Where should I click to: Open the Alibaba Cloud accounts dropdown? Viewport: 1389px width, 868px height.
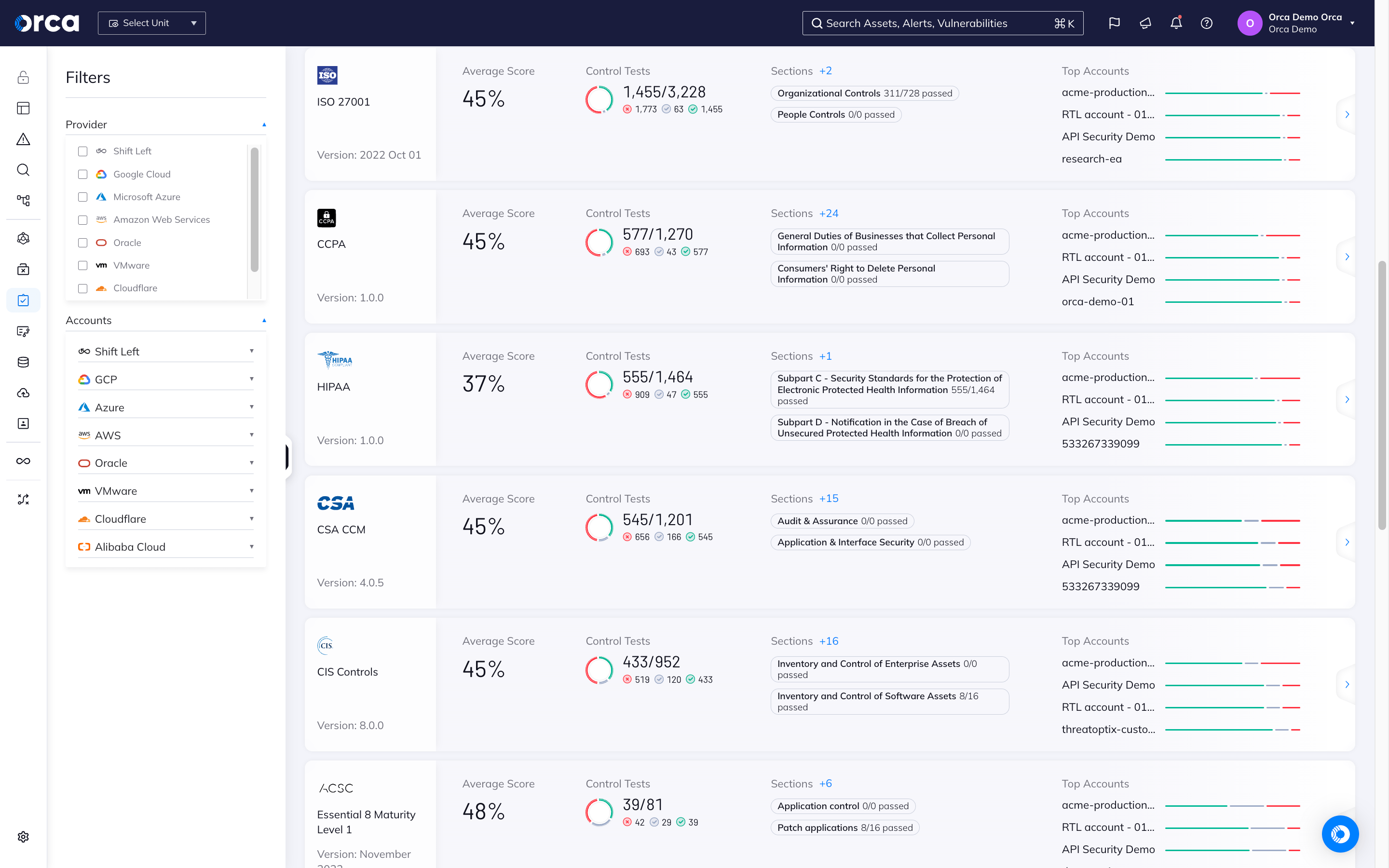[x=251, y=546]
